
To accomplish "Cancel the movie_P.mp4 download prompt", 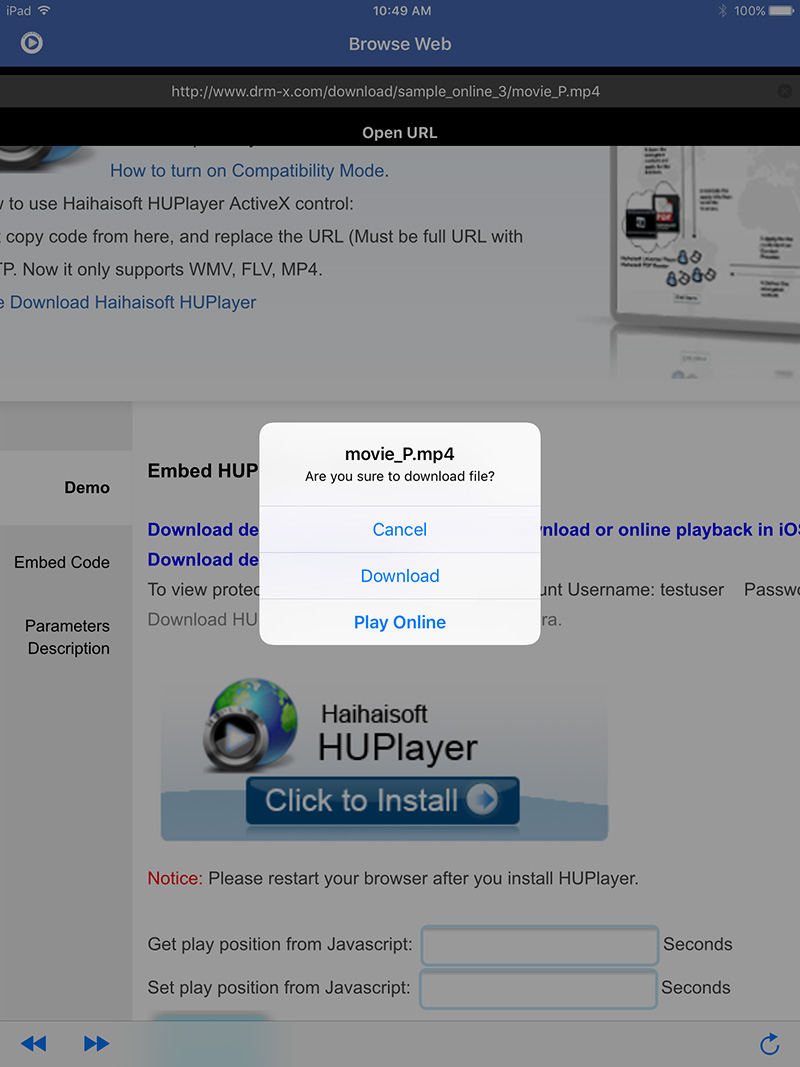I will (400, 529).
